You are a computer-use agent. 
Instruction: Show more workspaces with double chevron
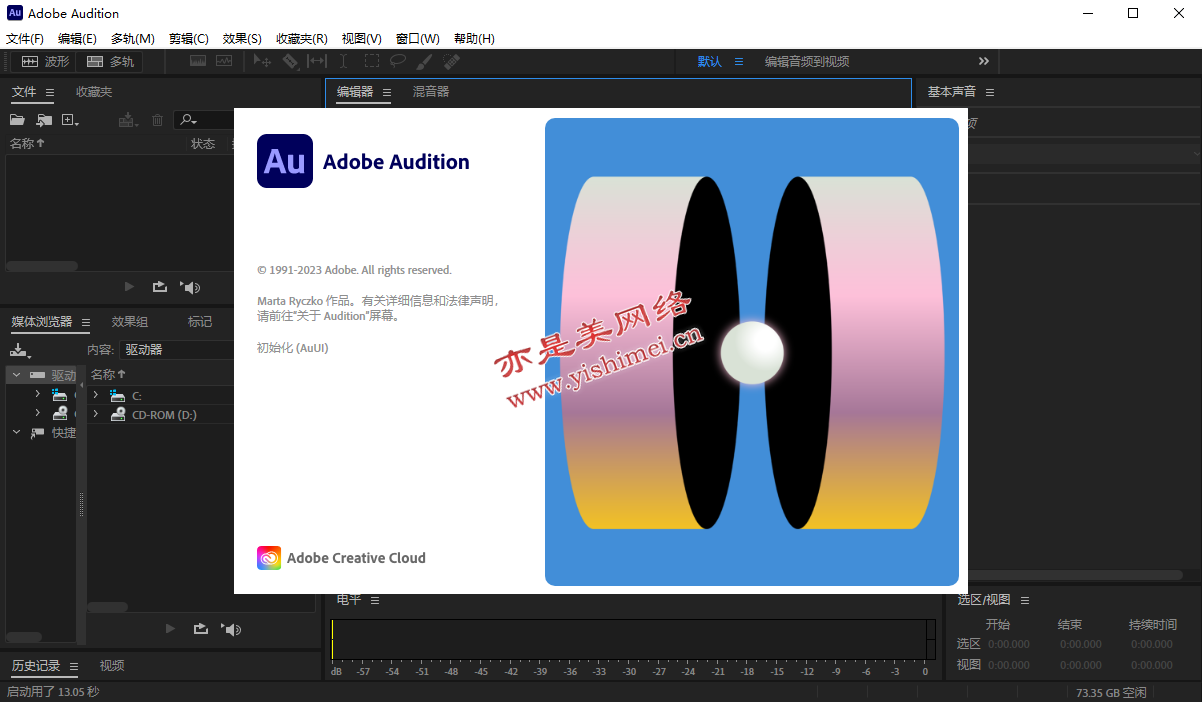[x=983, y=61]
